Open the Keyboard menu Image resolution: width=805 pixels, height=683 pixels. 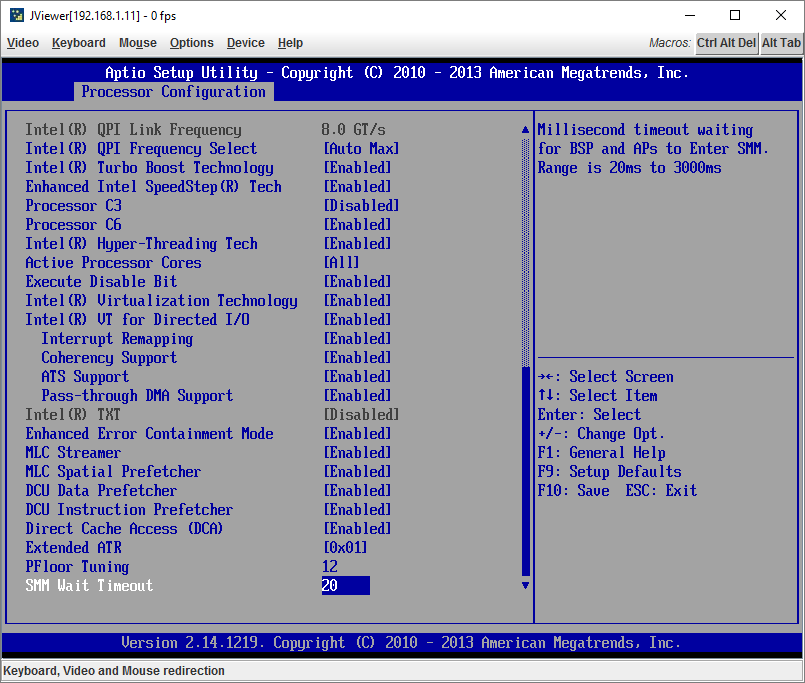click(x=78, y=43)
